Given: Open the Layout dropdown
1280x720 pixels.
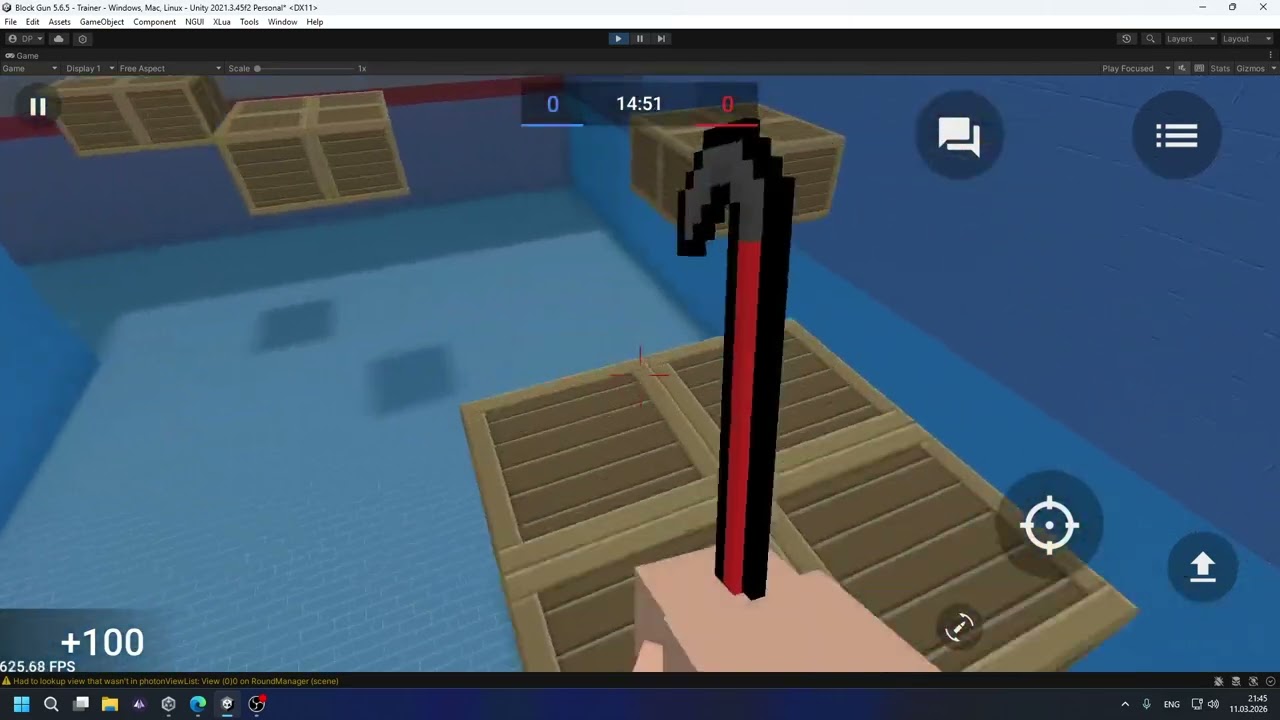Looking at the screenshot, I should pyautogui.click(x=1247, y=39).
